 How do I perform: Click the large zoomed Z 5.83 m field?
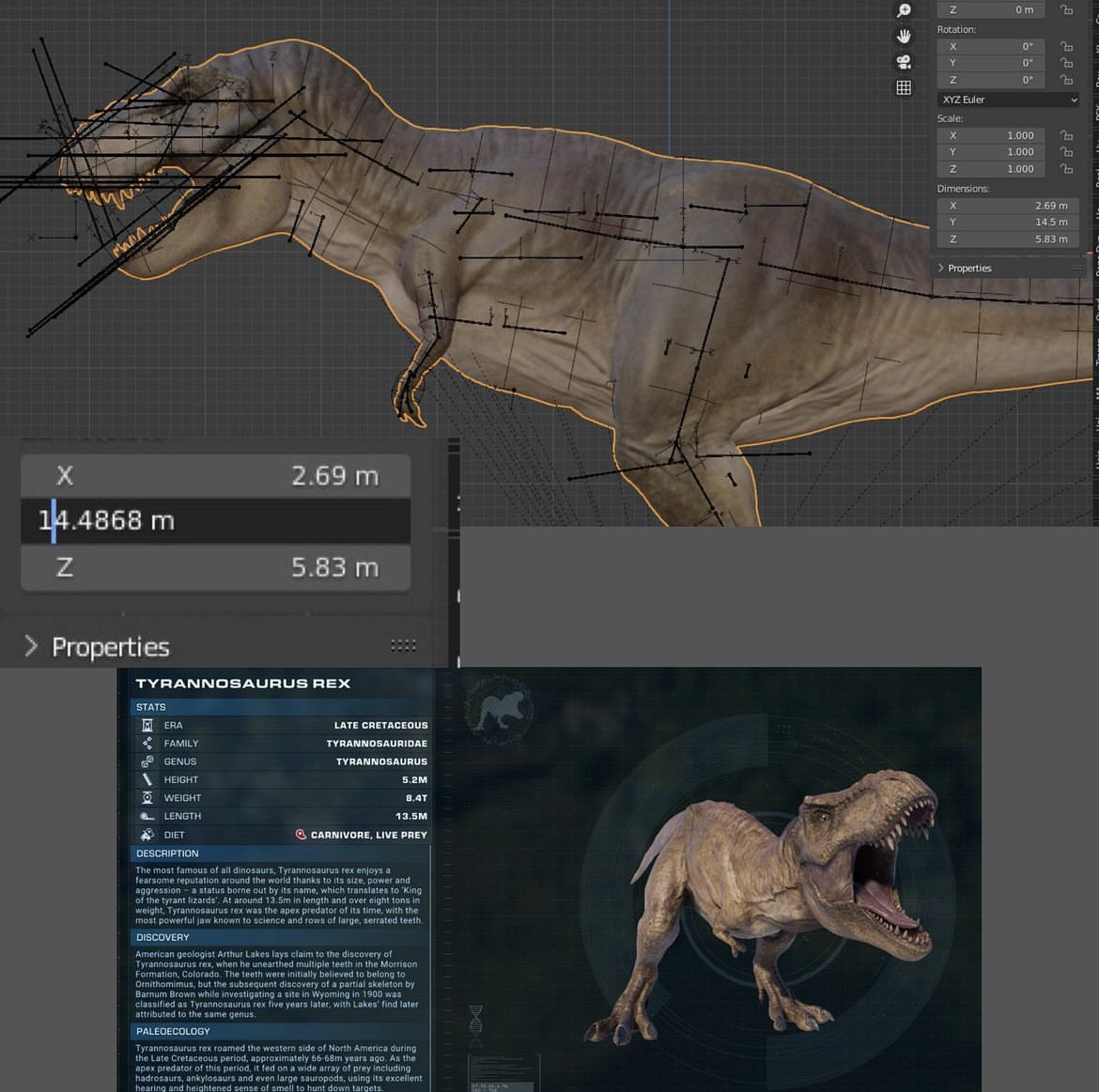click(216, 567)
